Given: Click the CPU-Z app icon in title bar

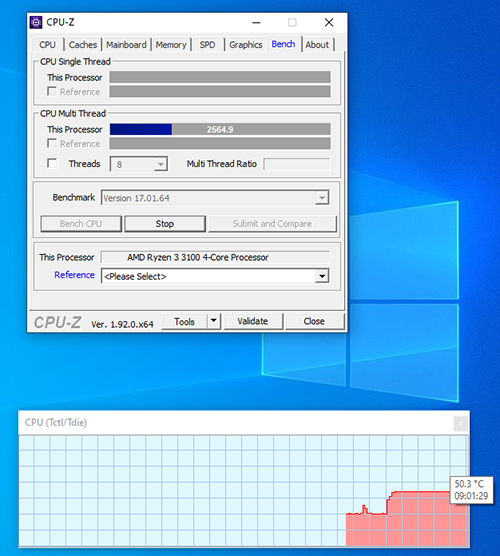Looking at the screenshot, I should (36, 22).
